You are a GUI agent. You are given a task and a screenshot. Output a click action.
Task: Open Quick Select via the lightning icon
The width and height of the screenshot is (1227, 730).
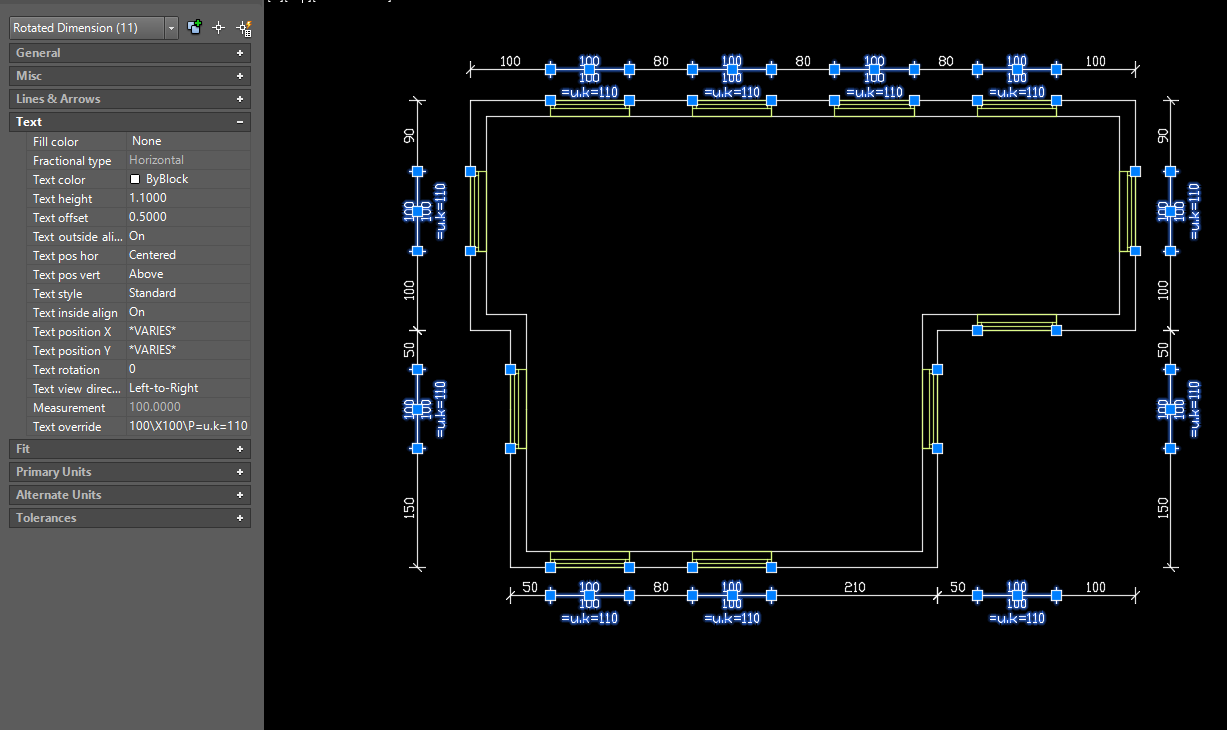pyautogui.click(x=243, y=28)
